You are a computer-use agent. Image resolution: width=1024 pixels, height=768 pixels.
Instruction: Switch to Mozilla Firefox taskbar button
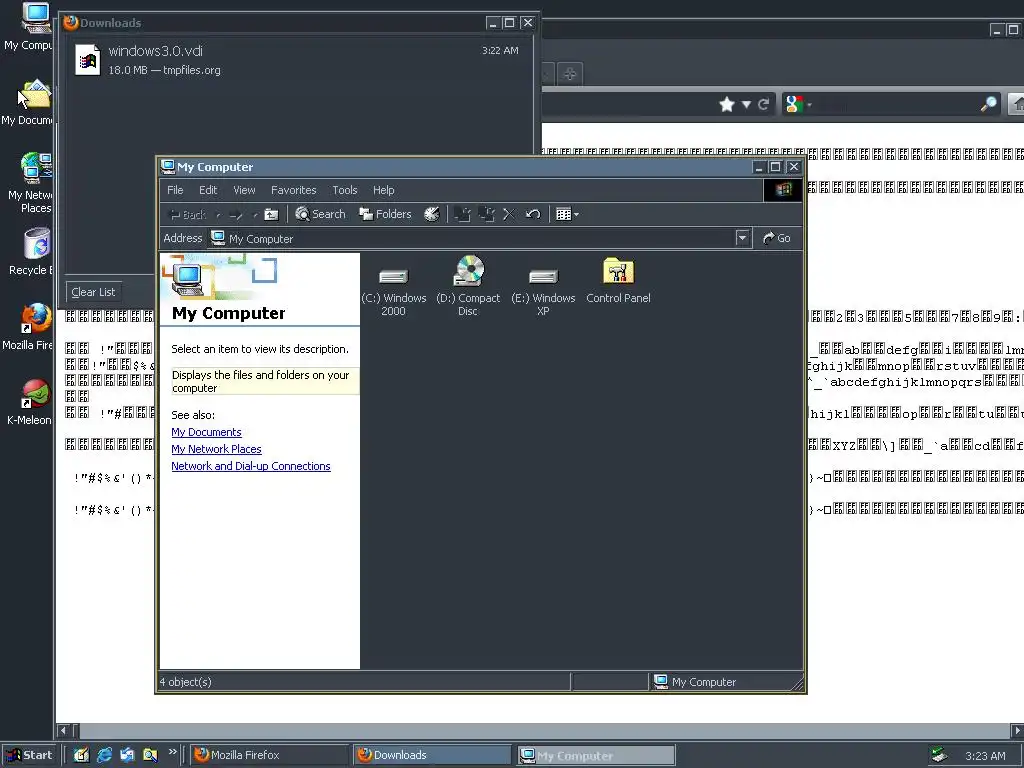(269, 755)
